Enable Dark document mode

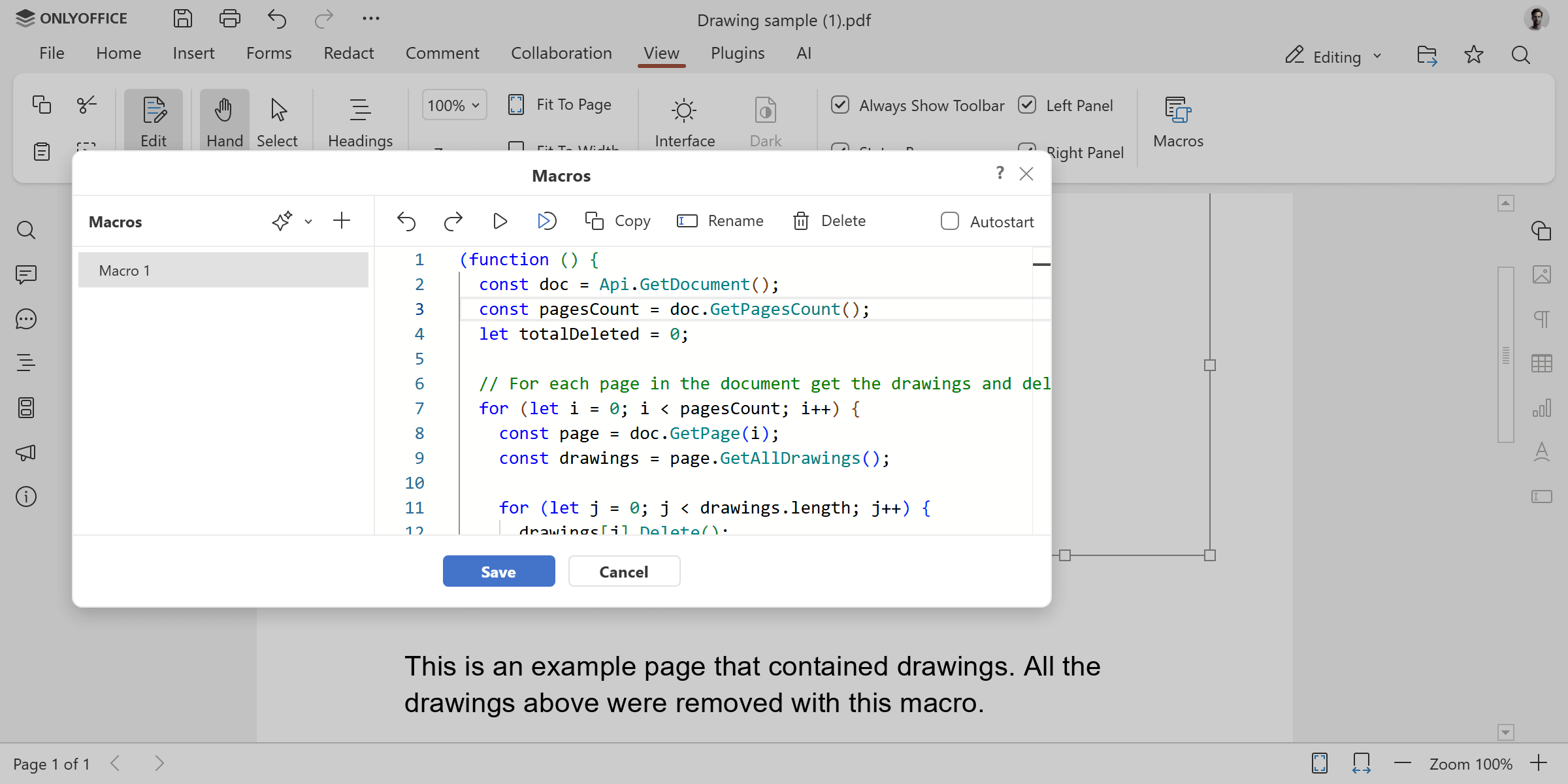[x=765, y=121]
